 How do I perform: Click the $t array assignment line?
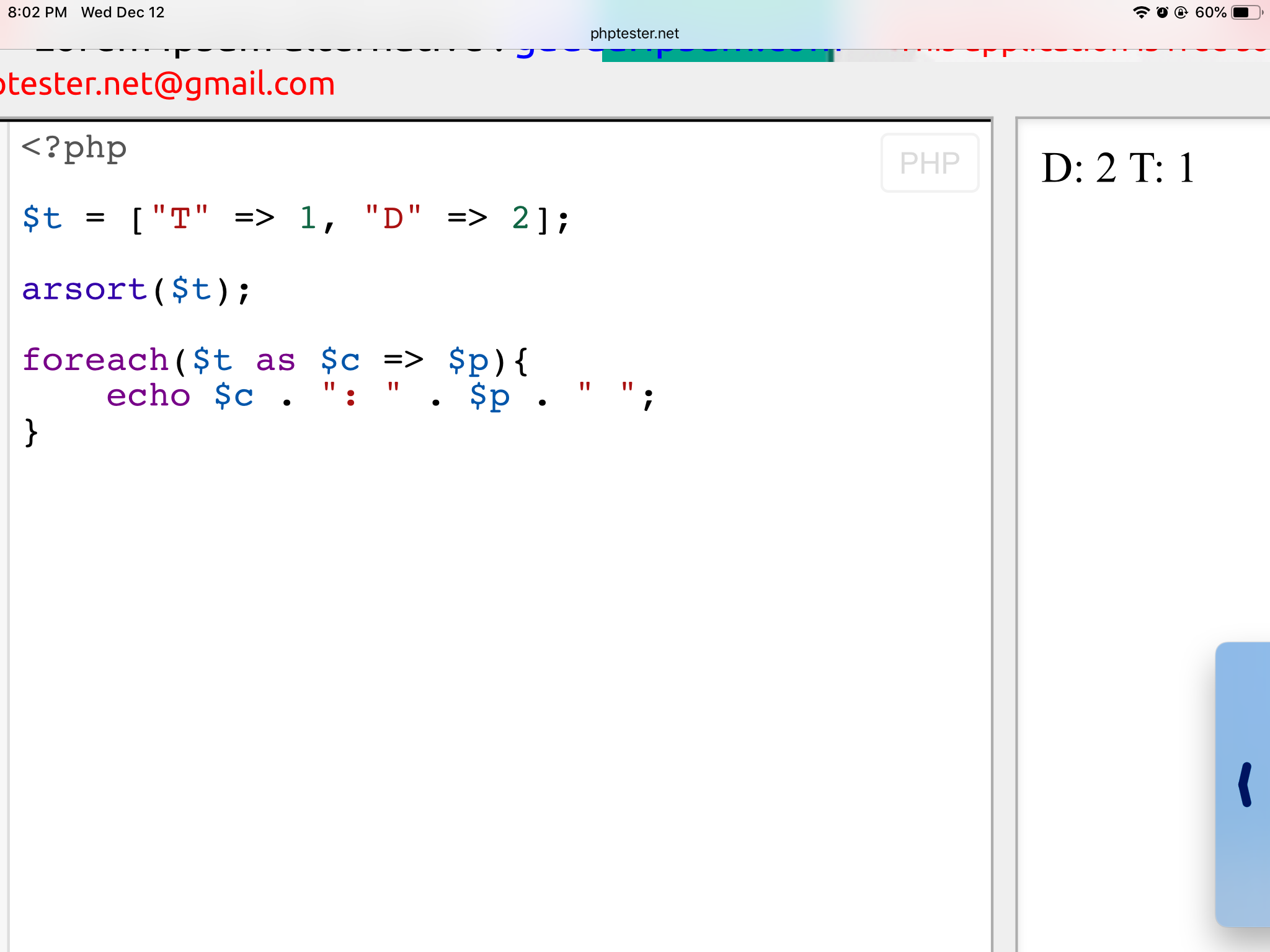(296, 219)
